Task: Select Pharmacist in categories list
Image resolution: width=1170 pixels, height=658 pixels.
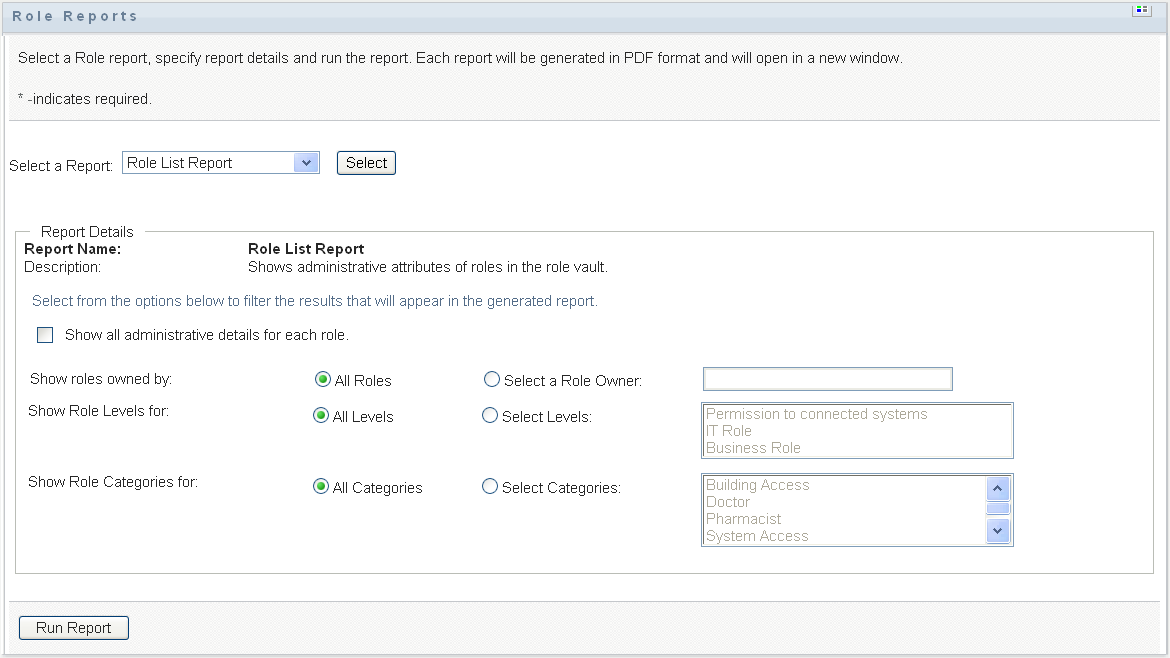Action: tap(743, 519)
